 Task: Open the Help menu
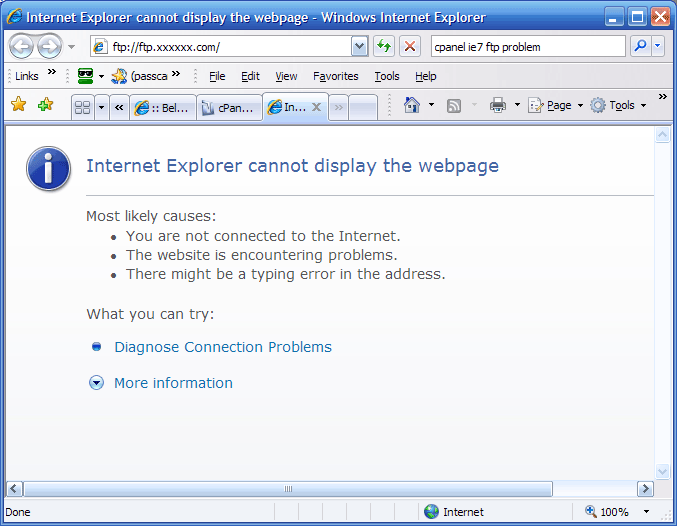click(426, 76)
